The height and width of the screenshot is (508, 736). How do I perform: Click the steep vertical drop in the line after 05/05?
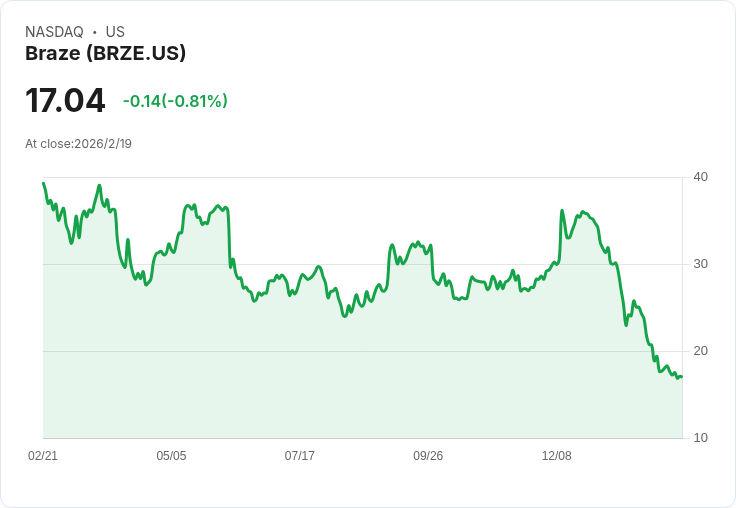[x=230, y=238]
